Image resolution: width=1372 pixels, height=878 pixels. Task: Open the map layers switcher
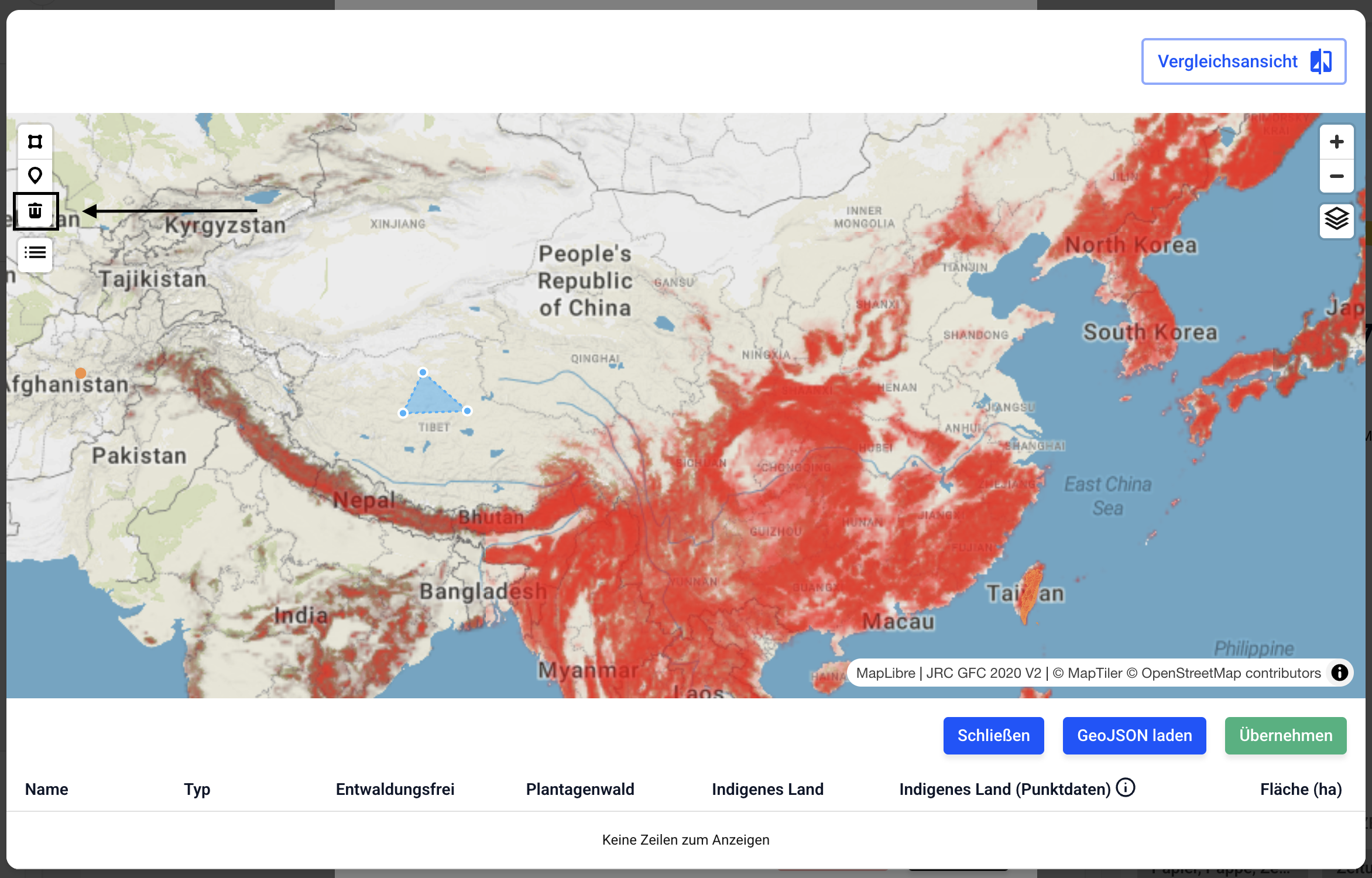coord(1336,220)
